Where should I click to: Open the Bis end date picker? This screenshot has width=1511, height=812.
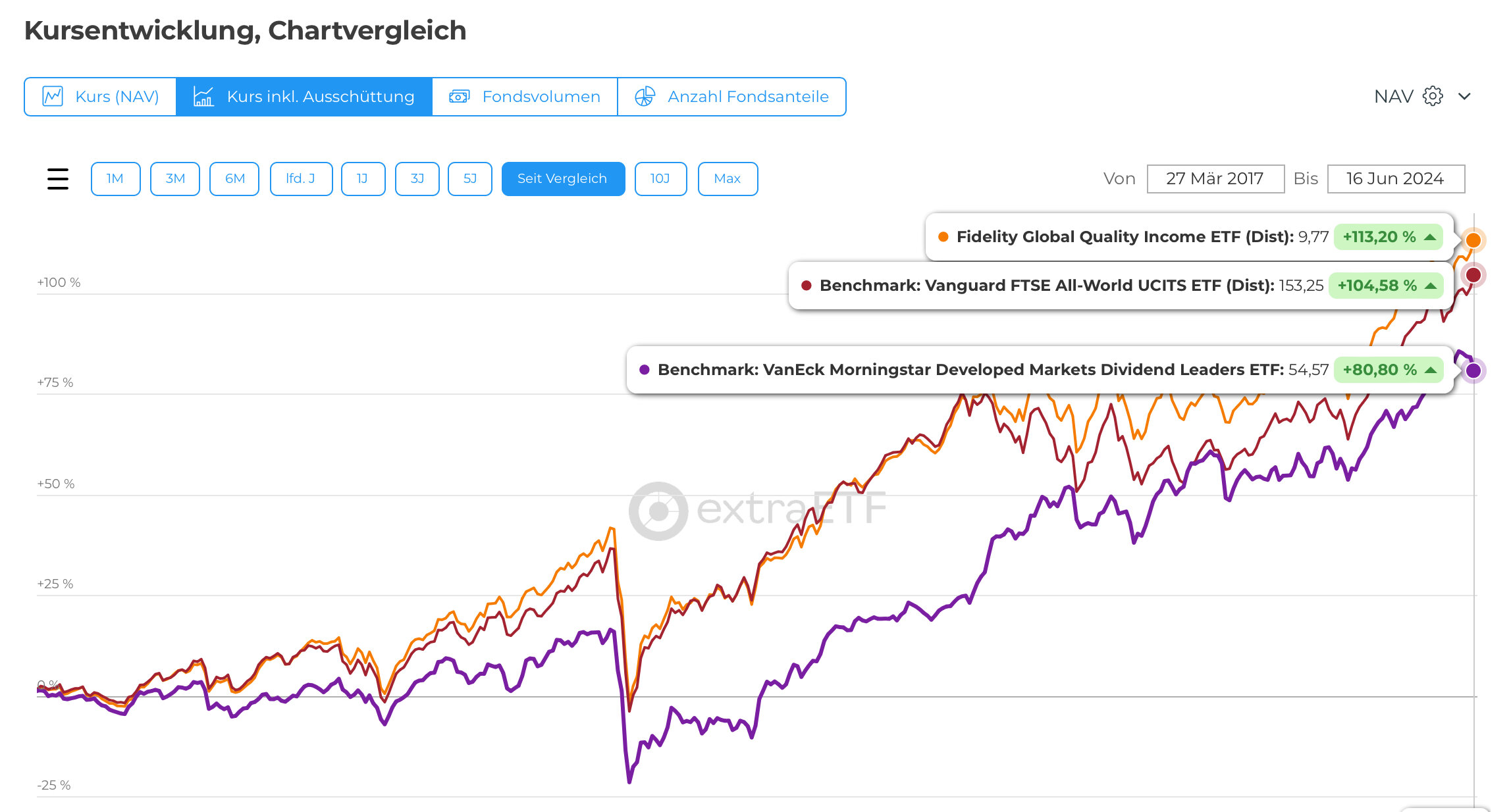tap(1395, 179)
